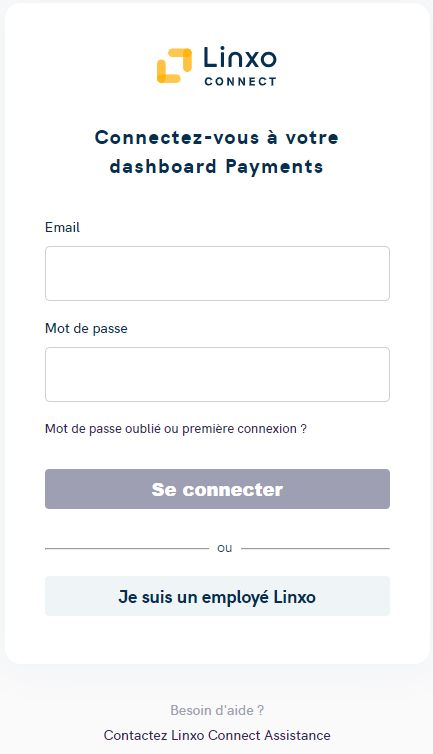433x754 pixels.
Task: Click the word 'première connexion' in help link
Action: 239,428
